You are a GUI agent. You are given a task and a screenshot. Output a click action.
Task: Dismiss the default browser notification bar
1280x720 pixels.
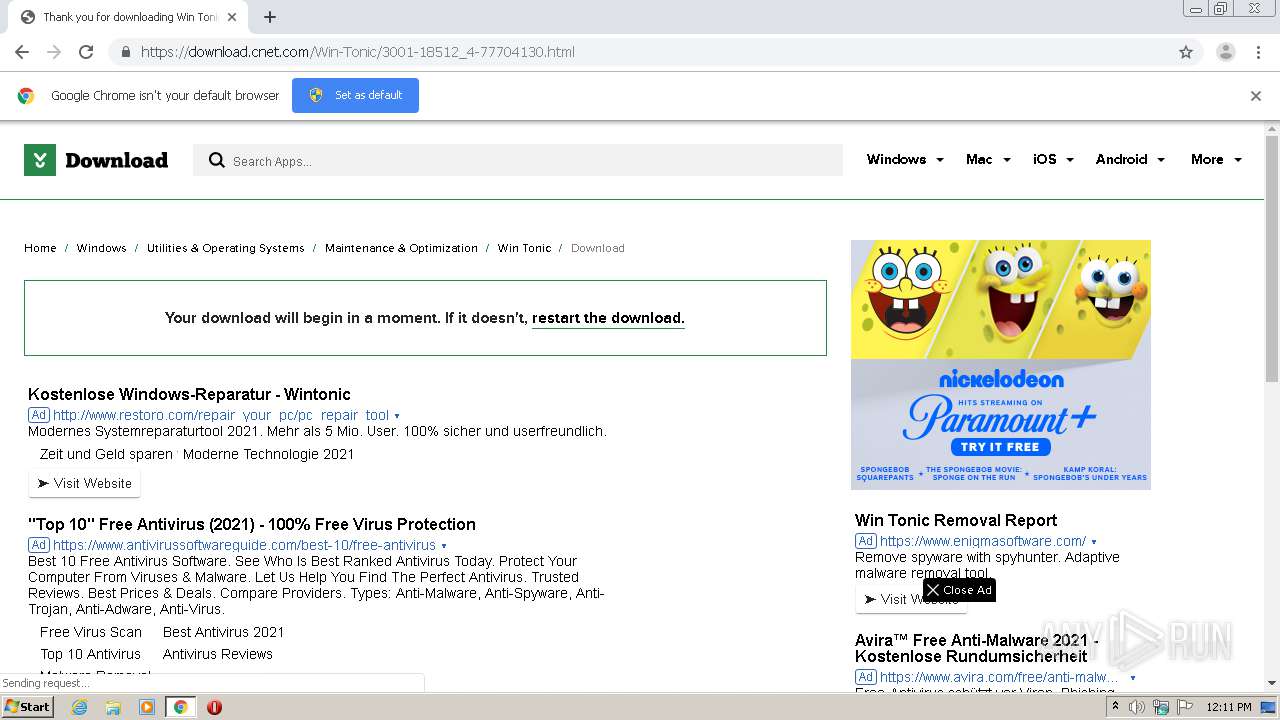pos(1256,96)
